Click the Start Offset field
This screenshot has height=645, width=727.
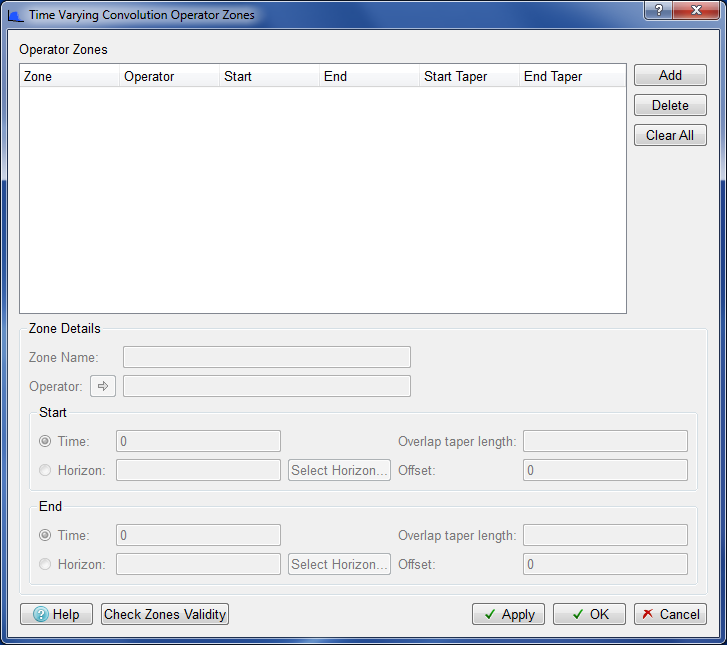point(606,470)
